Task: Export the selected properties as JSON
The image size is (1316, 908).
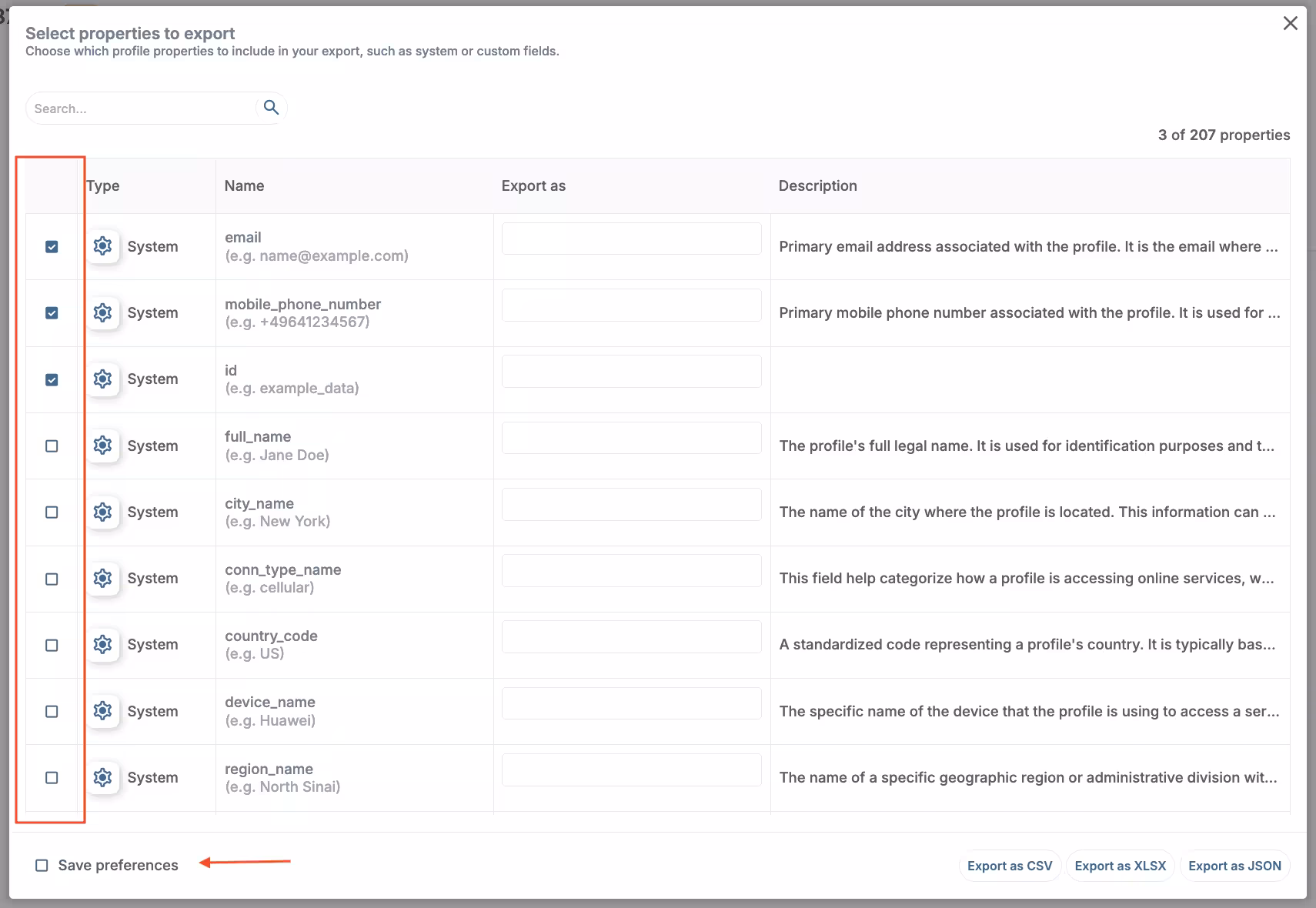Action: pyautogui.click(x=1234, y=865)
